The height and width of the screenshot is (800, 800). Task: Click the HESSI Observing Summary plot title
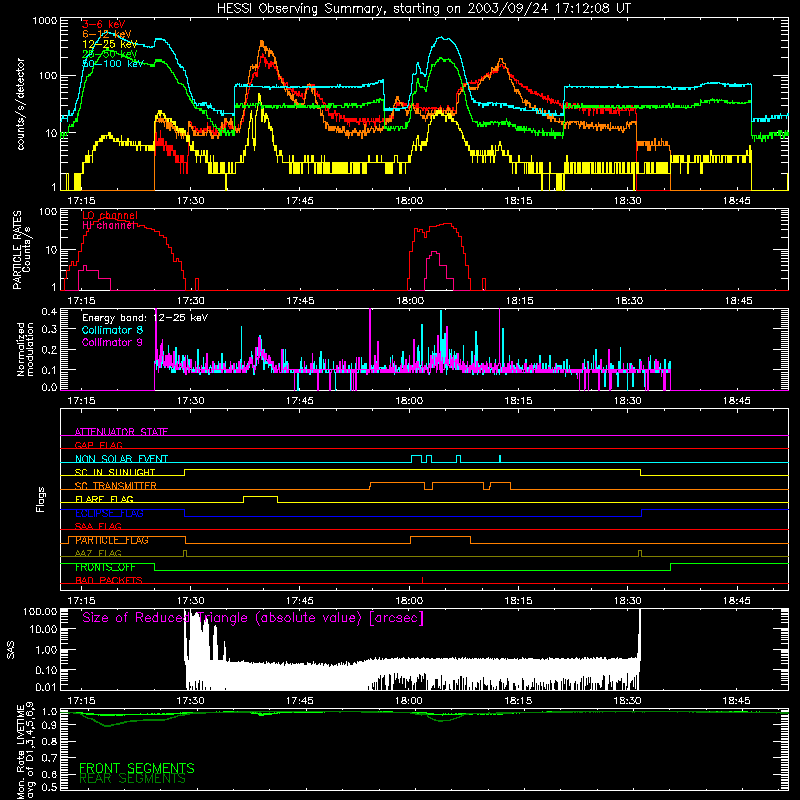point(423,9)
